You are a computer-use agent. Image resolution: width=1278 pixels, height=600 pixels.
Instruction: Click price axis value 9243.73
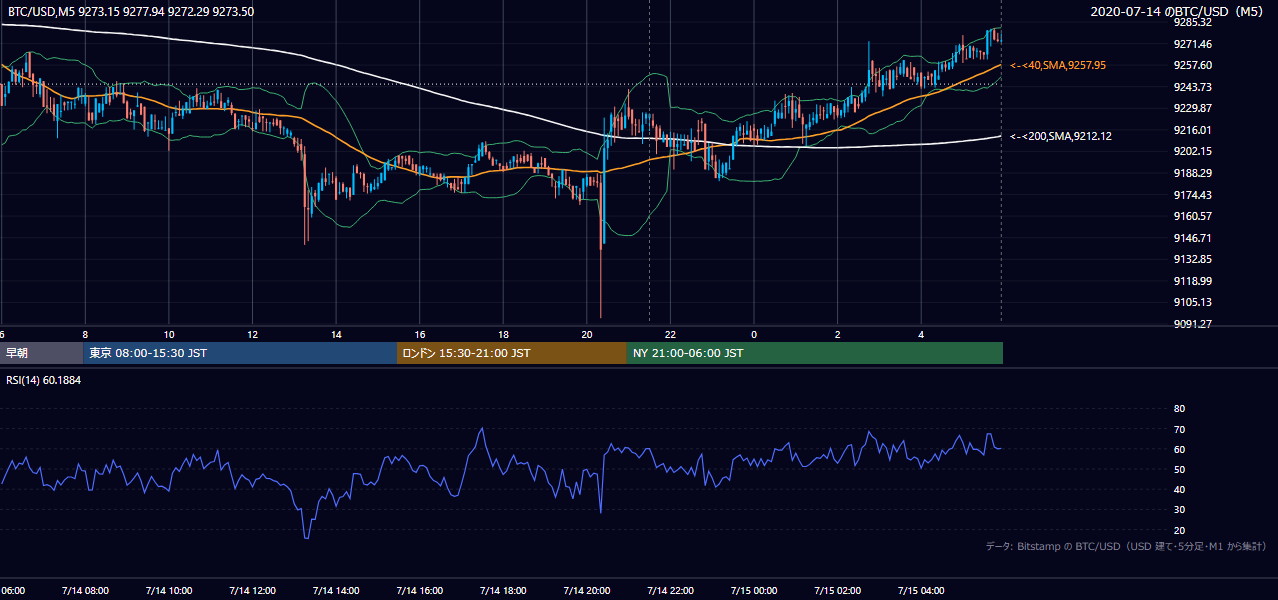click(1193, 87)
